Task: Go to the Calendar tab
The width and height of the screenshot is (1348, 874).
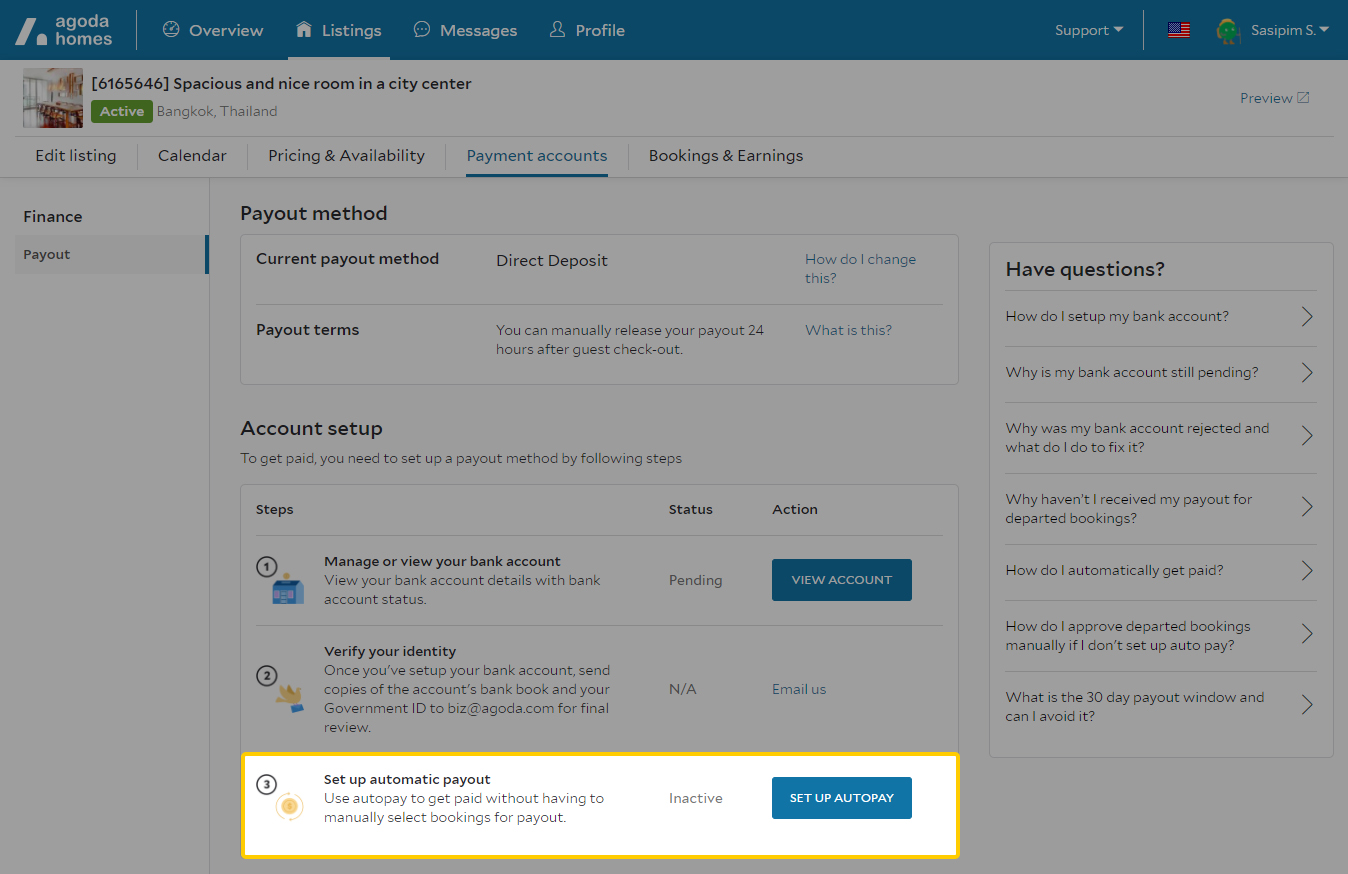Action: tap(192, 156)
